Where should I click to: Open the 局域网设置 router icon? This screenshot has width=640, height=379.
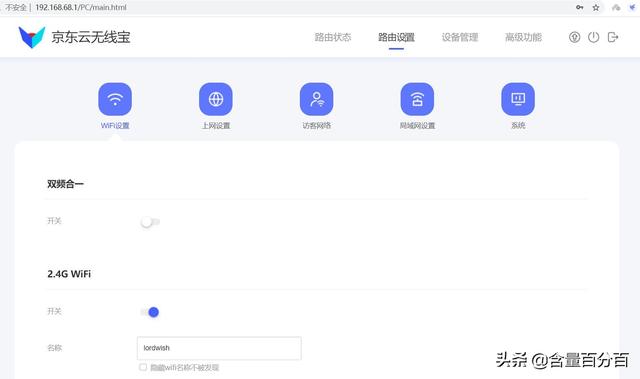pyautogui.click(x=417, y=99)
